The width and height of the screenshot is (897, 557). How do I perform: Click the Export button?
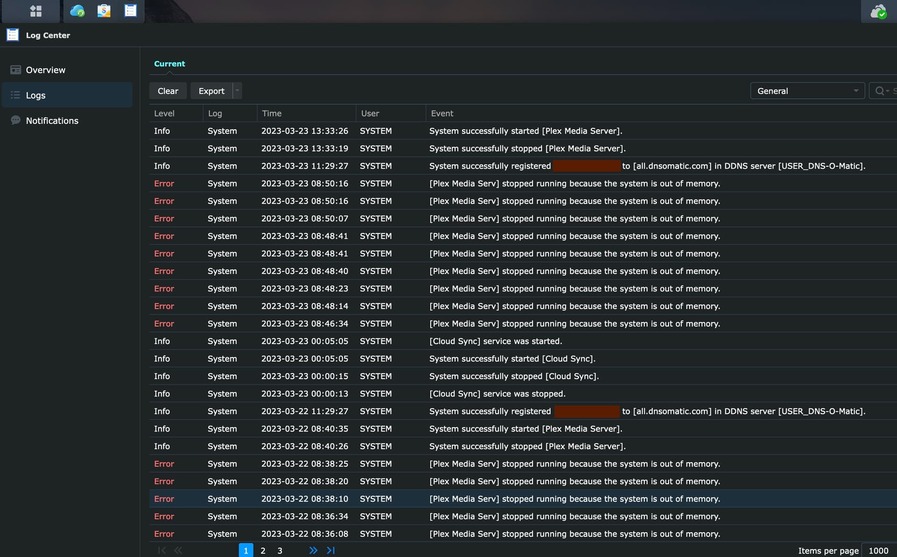[x=211, y=91]
